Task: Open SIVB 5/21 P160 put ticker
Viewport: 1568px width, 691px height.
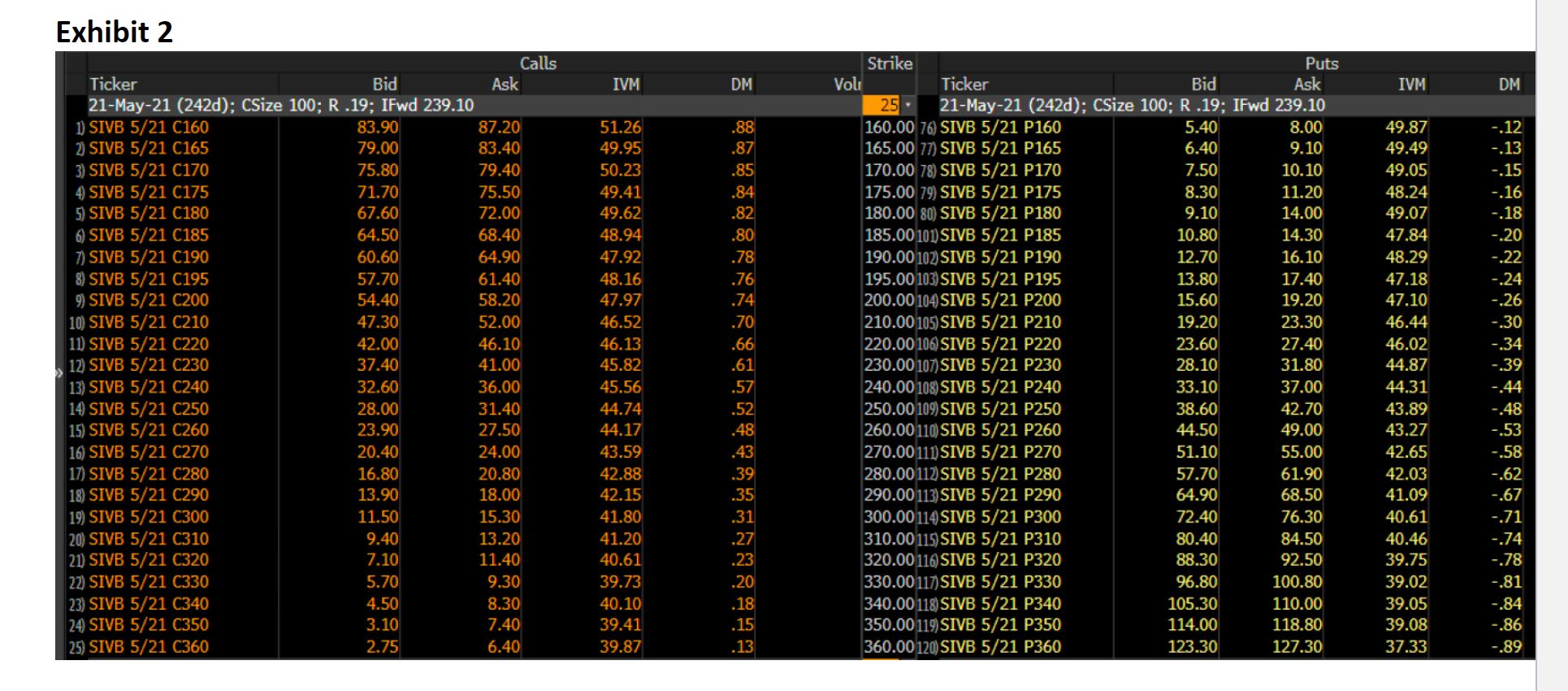Action: (x=1000, y=127)
